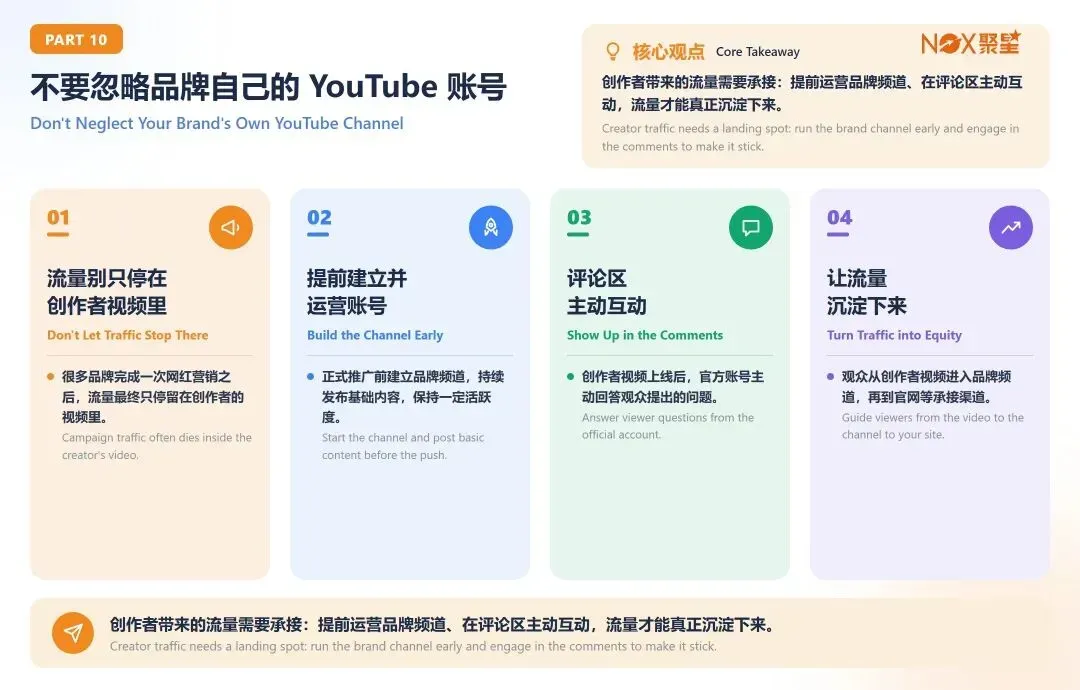Viewport: 1080px width, 690px height.
Task: Select the number 04 card label
Action: [840, 218]
